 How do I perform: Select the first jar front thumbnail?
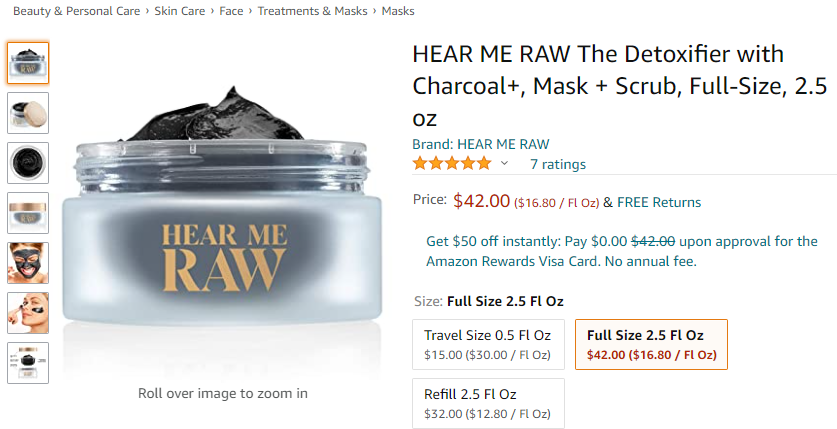(x=28, y=63)
